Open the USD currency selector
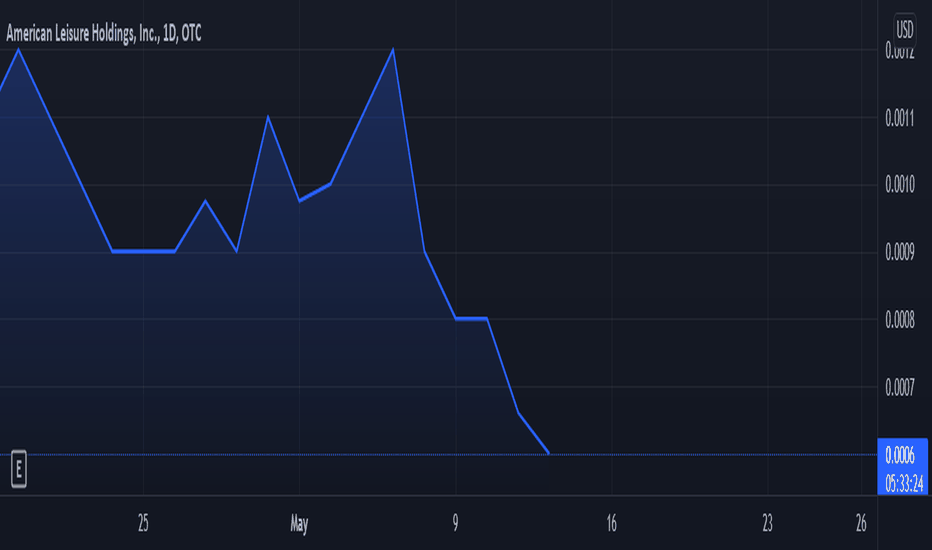 pos(904,29)
